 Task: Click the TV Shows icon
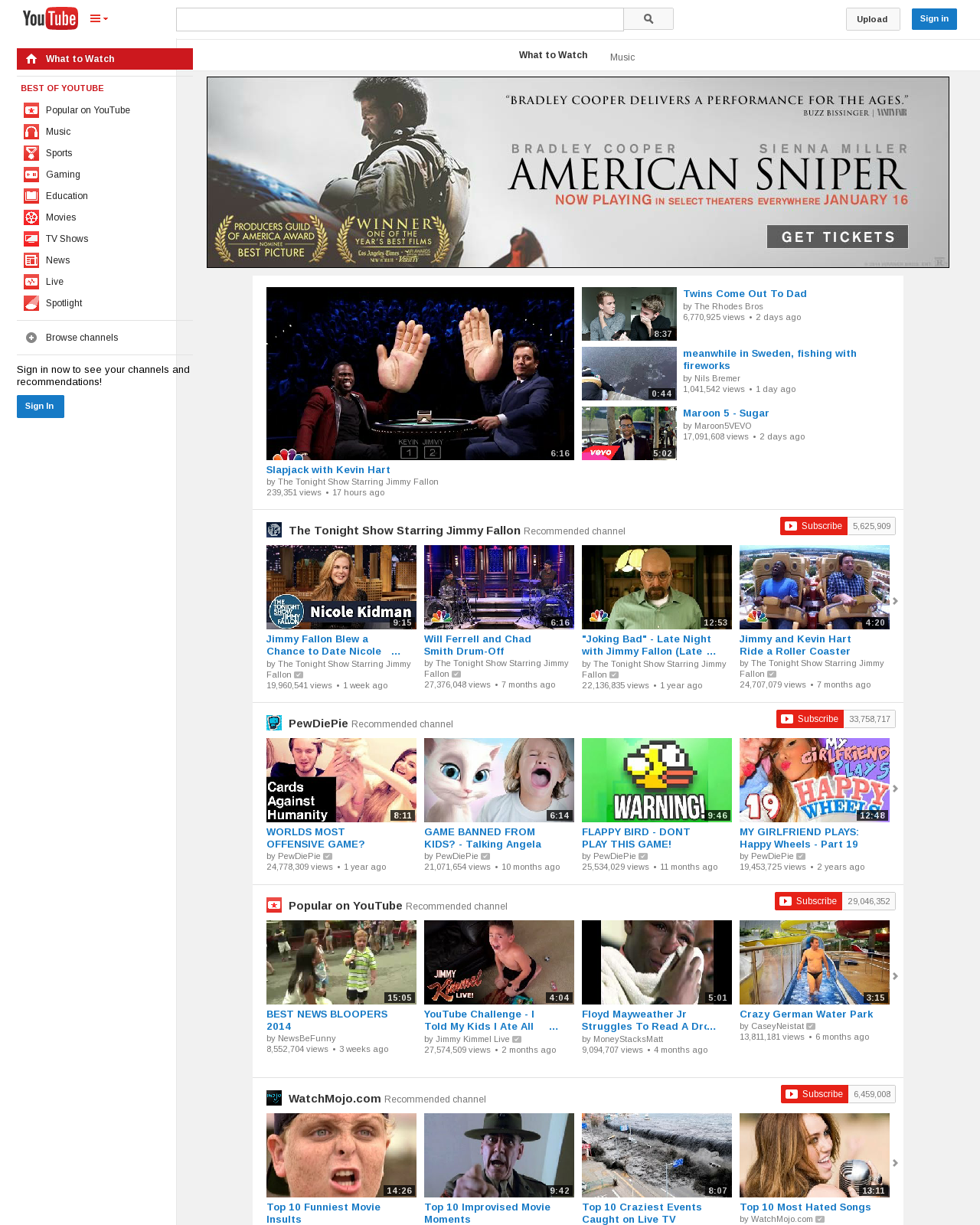pyautogui.click(x=31, y=239)
